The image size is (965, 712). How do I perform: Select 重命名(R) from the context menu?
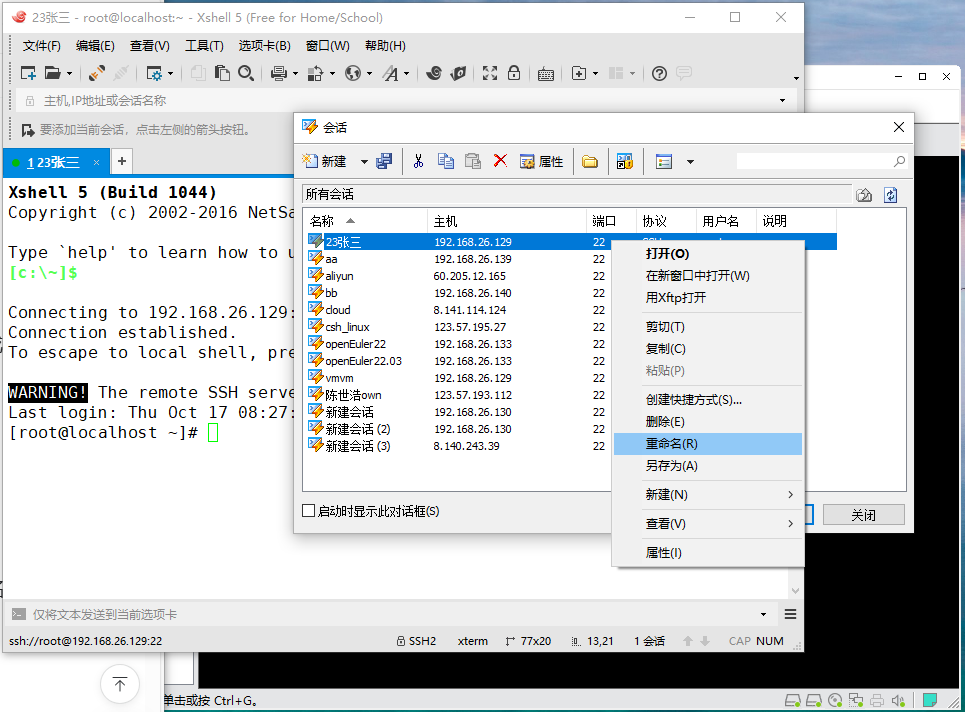coord(708,444)
